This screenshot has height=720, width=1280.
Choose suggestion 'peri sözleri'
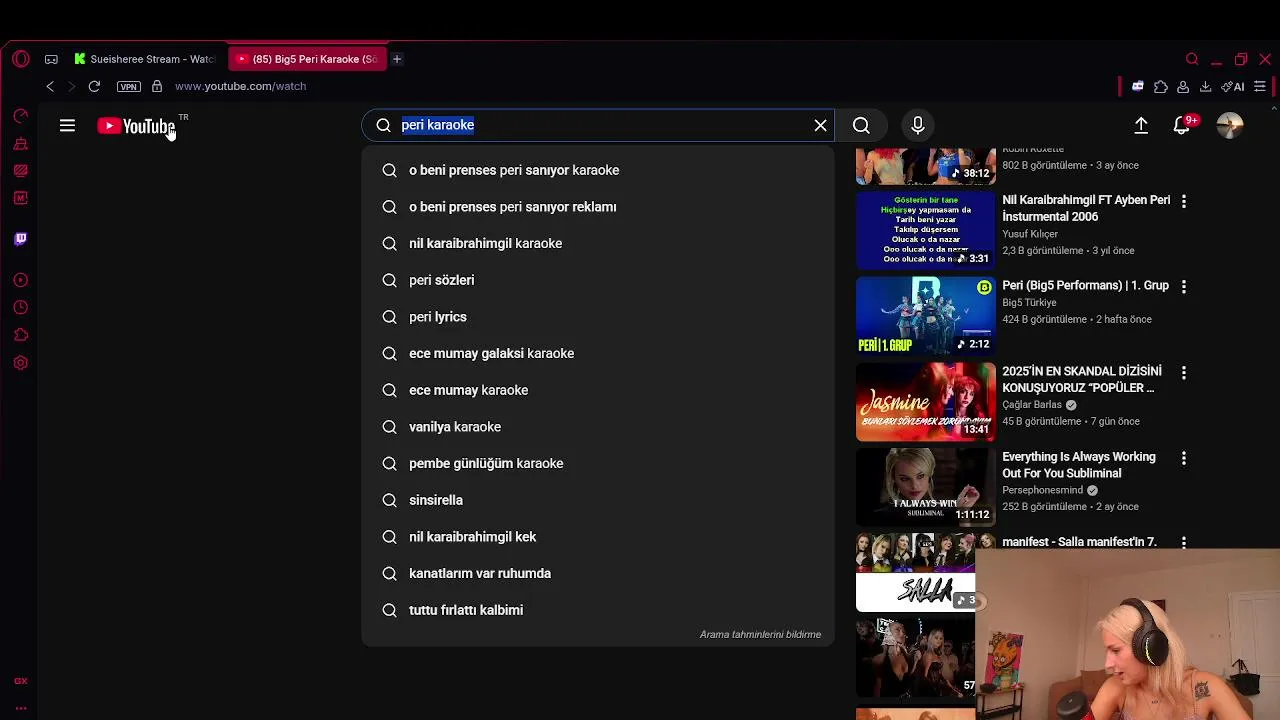tap(598, 280)
